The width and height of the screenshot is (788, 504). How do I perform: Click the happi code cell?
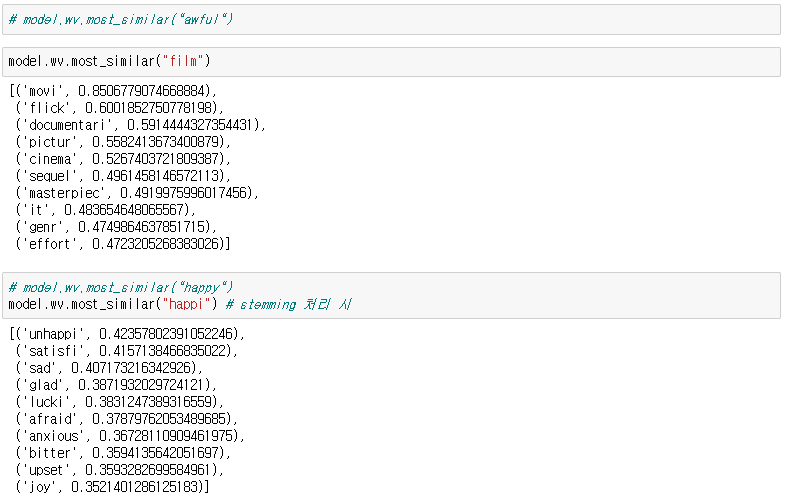tap(391, 295)
